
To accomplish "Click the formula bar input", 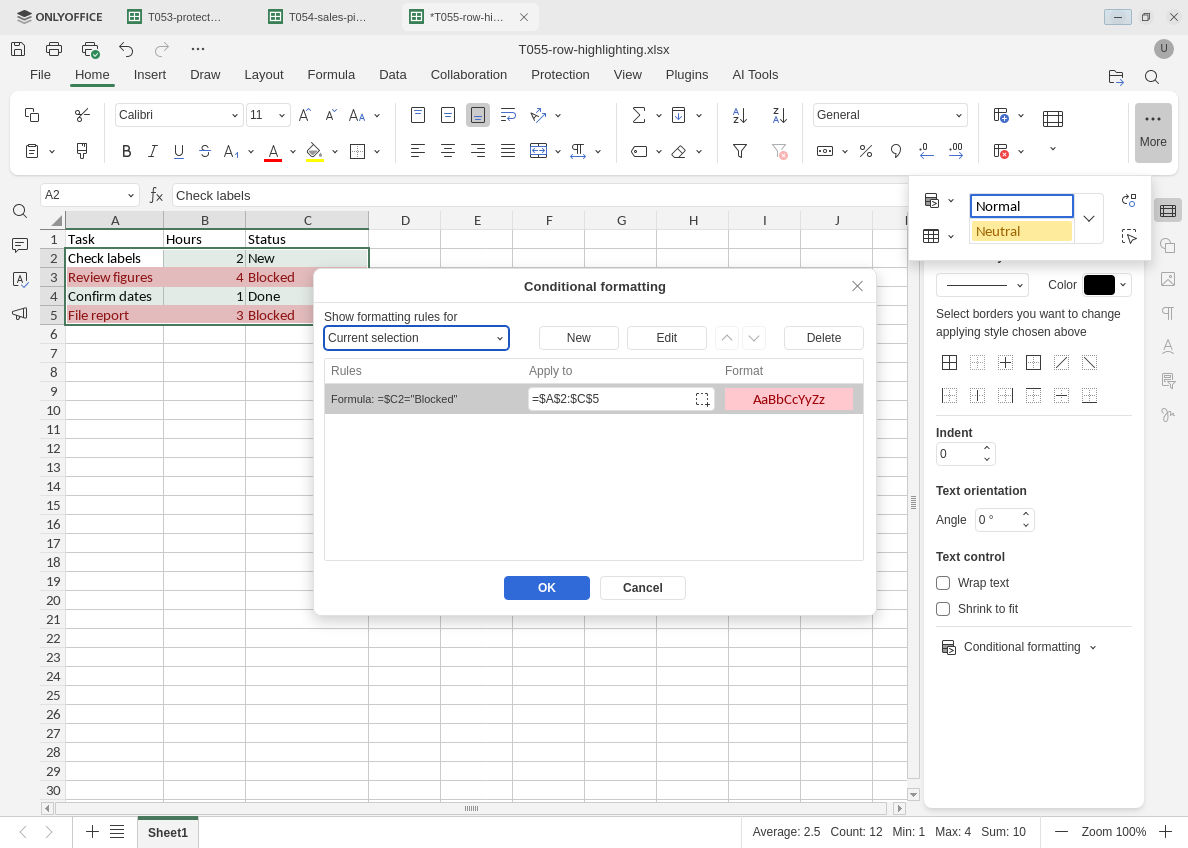I will point(540,196).
